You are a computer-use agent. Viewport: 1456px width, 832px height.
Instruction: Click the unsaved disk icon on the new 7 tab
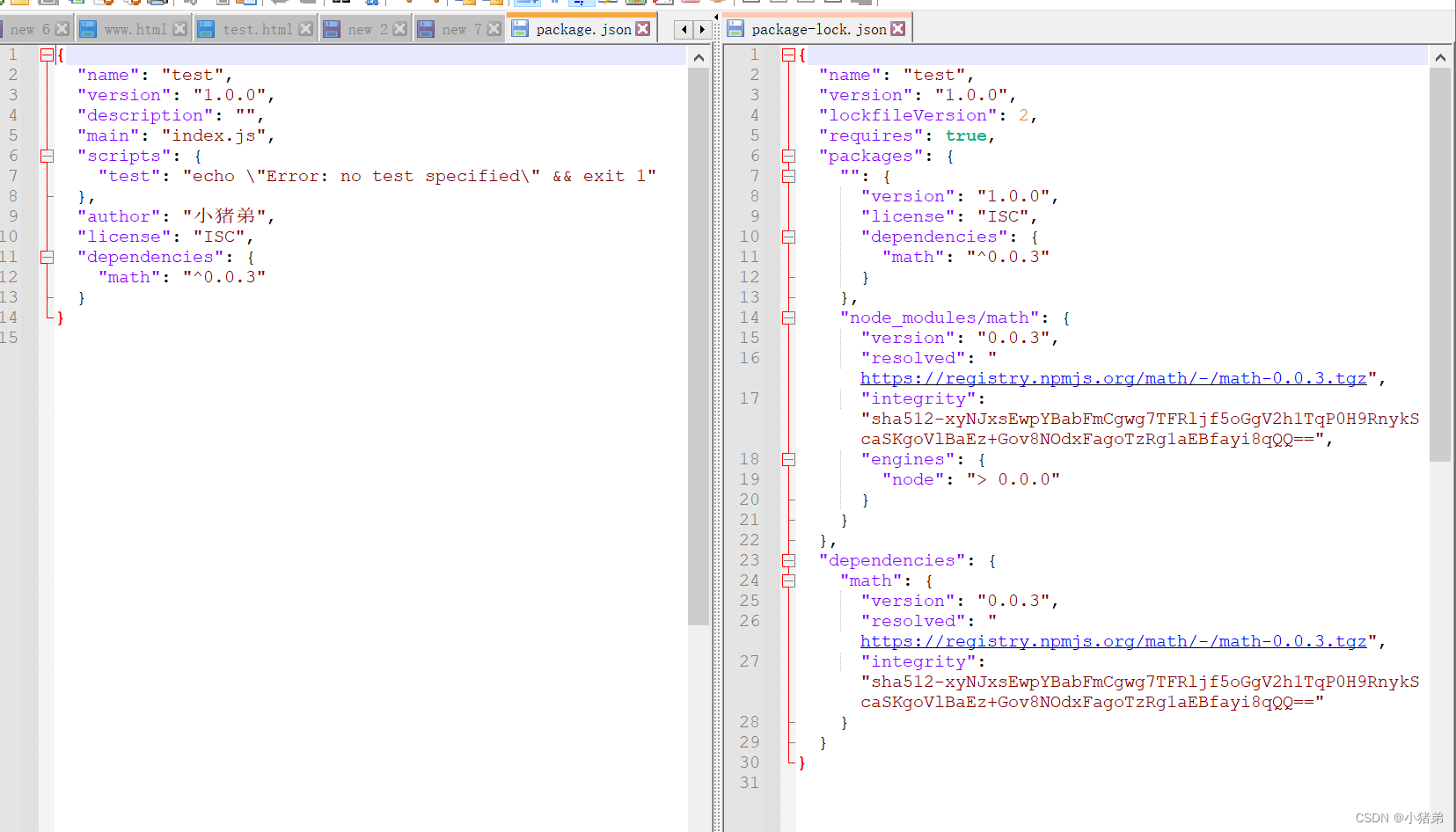[x=426, y=29]
